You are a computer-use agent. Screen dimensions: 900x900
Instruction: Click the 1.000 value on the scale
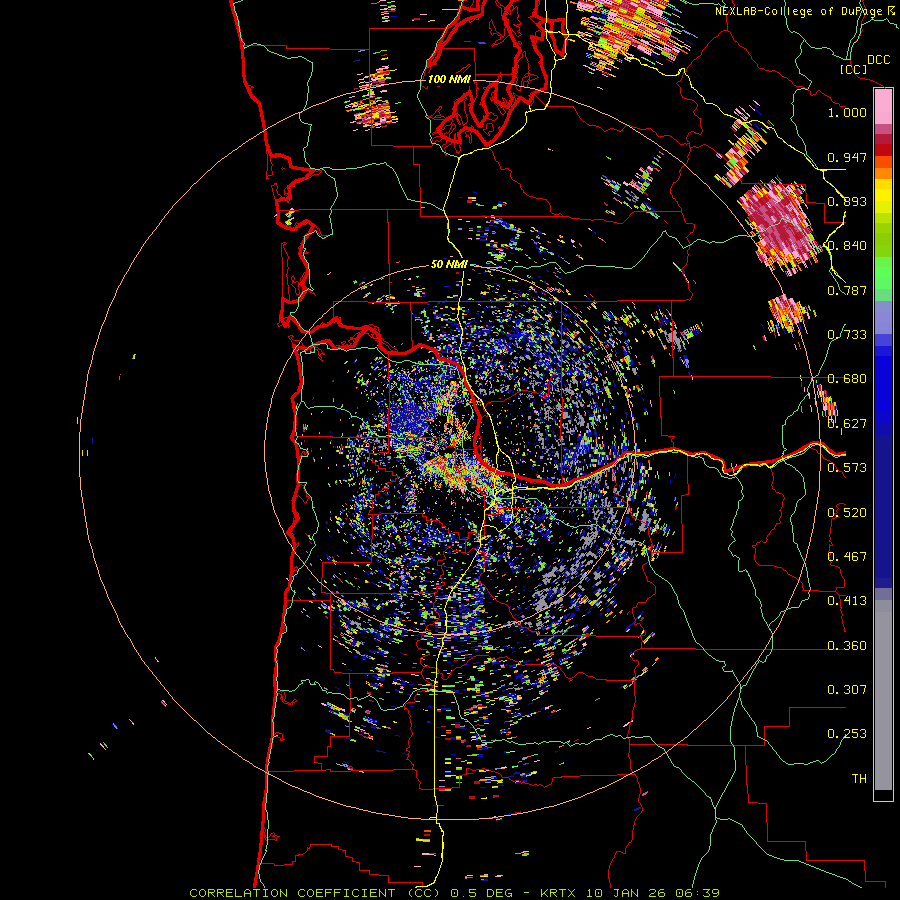coord(847,112)
